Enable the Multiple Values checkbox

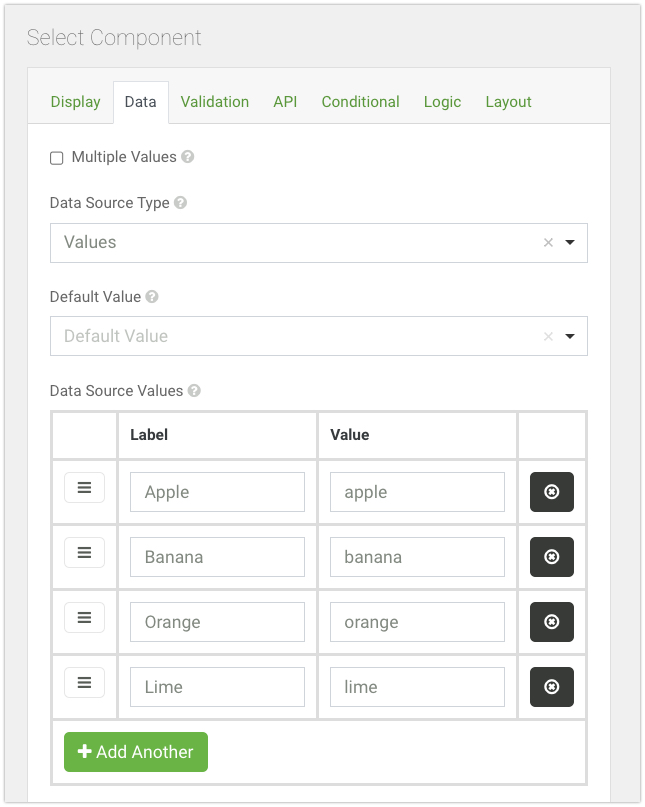coord(57,158)
